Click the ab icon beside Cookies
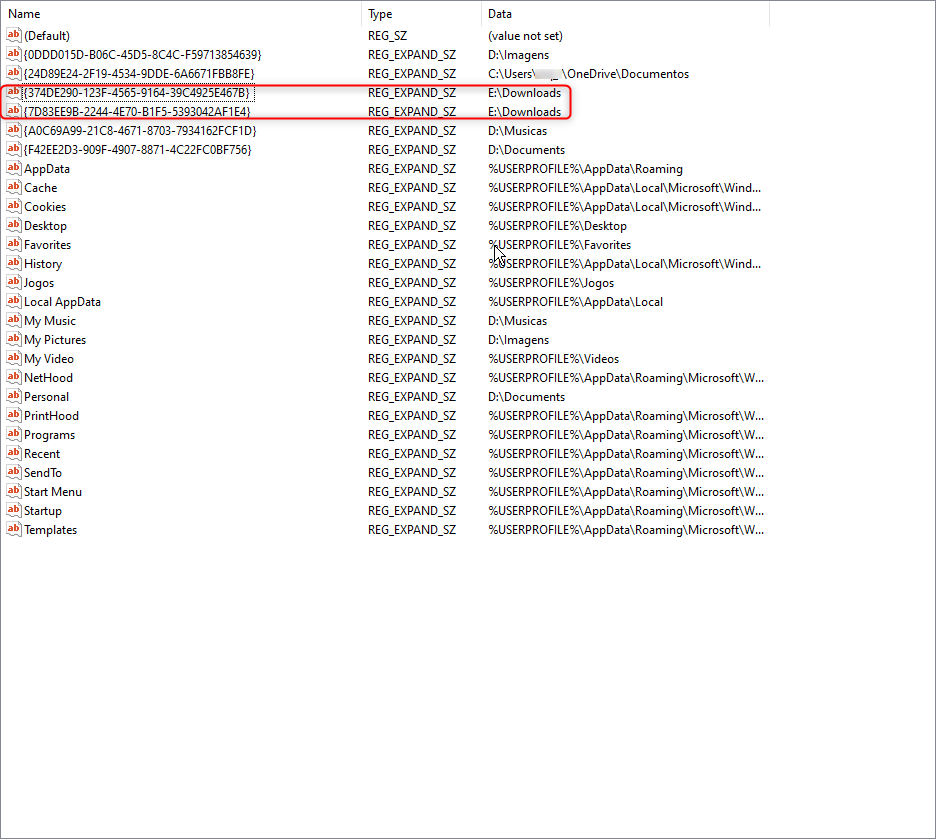The image size is (936, 839). point(12,206)
